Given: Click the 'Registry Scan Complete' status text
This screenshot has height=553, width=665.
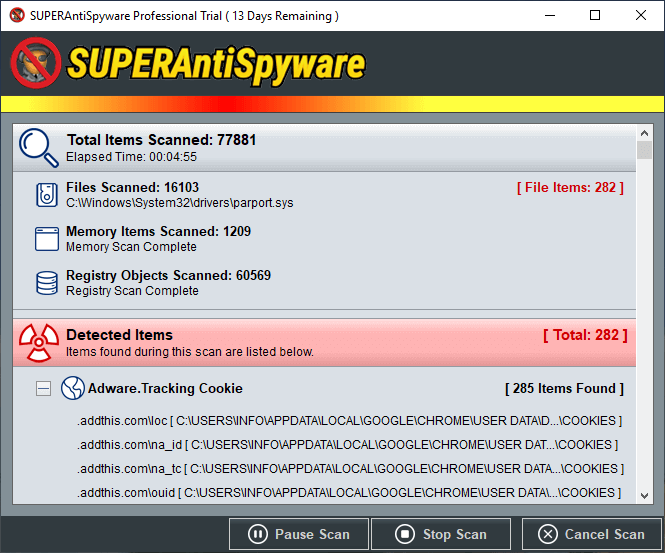Looking at the screenshot, I should tap(132, 291).
